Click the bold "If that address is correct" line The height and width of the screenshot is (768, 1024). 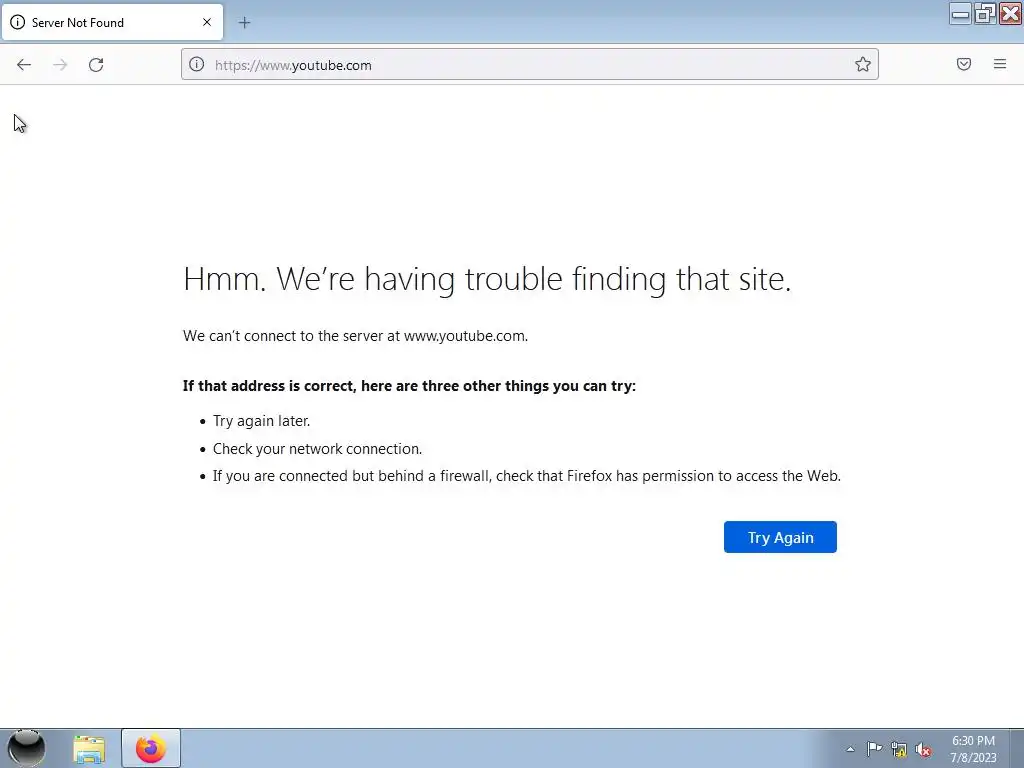(409, 386)
